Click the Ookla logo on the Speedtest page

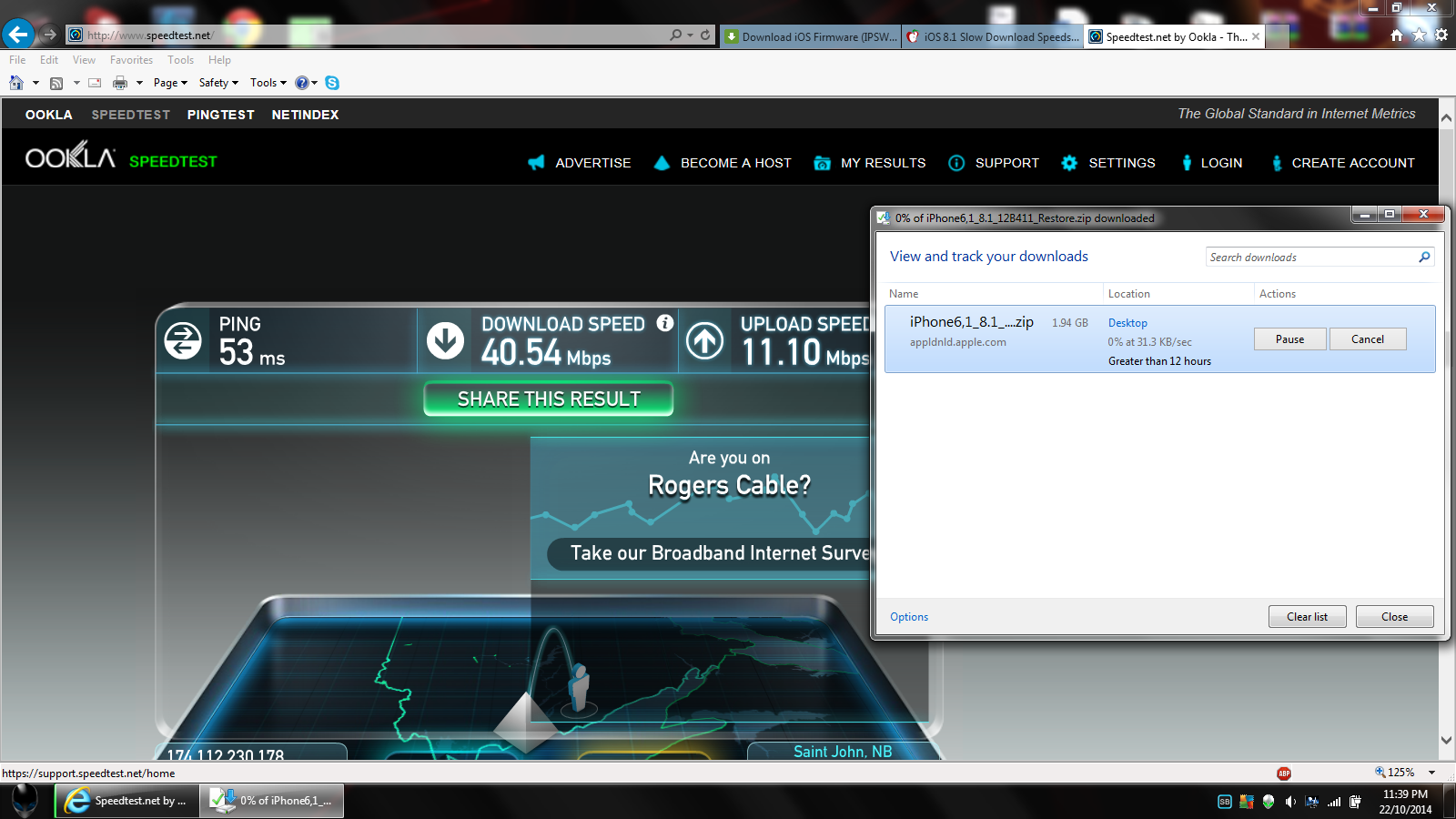[x=71, y=157]
